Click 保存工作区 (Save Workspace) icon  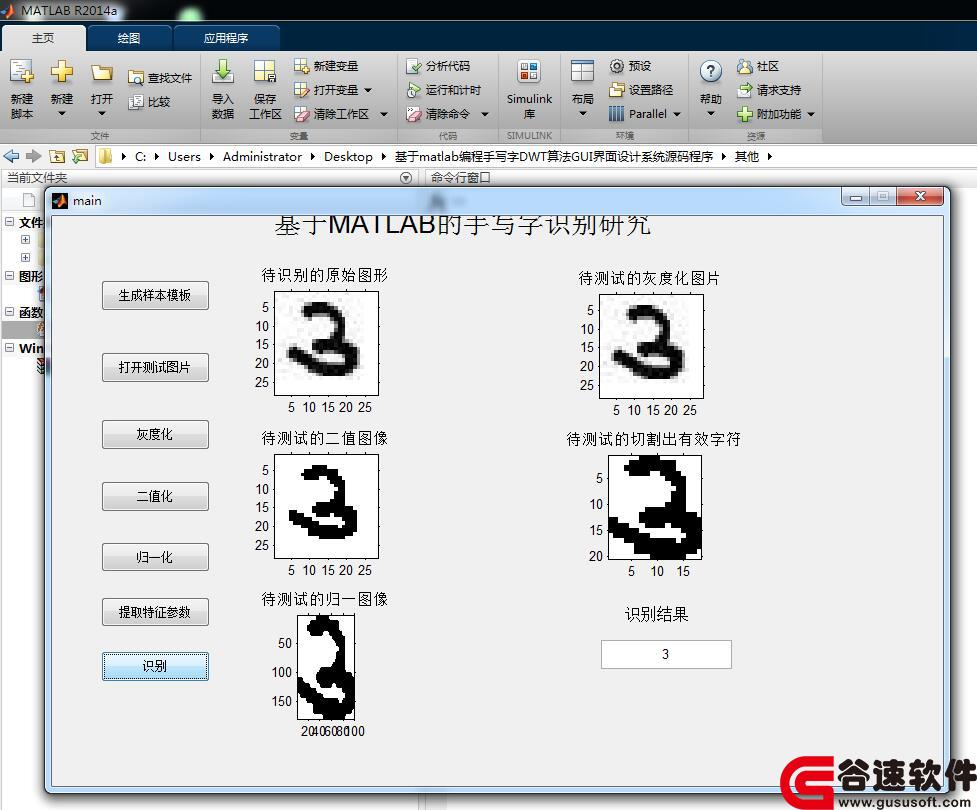click(265, 72)
